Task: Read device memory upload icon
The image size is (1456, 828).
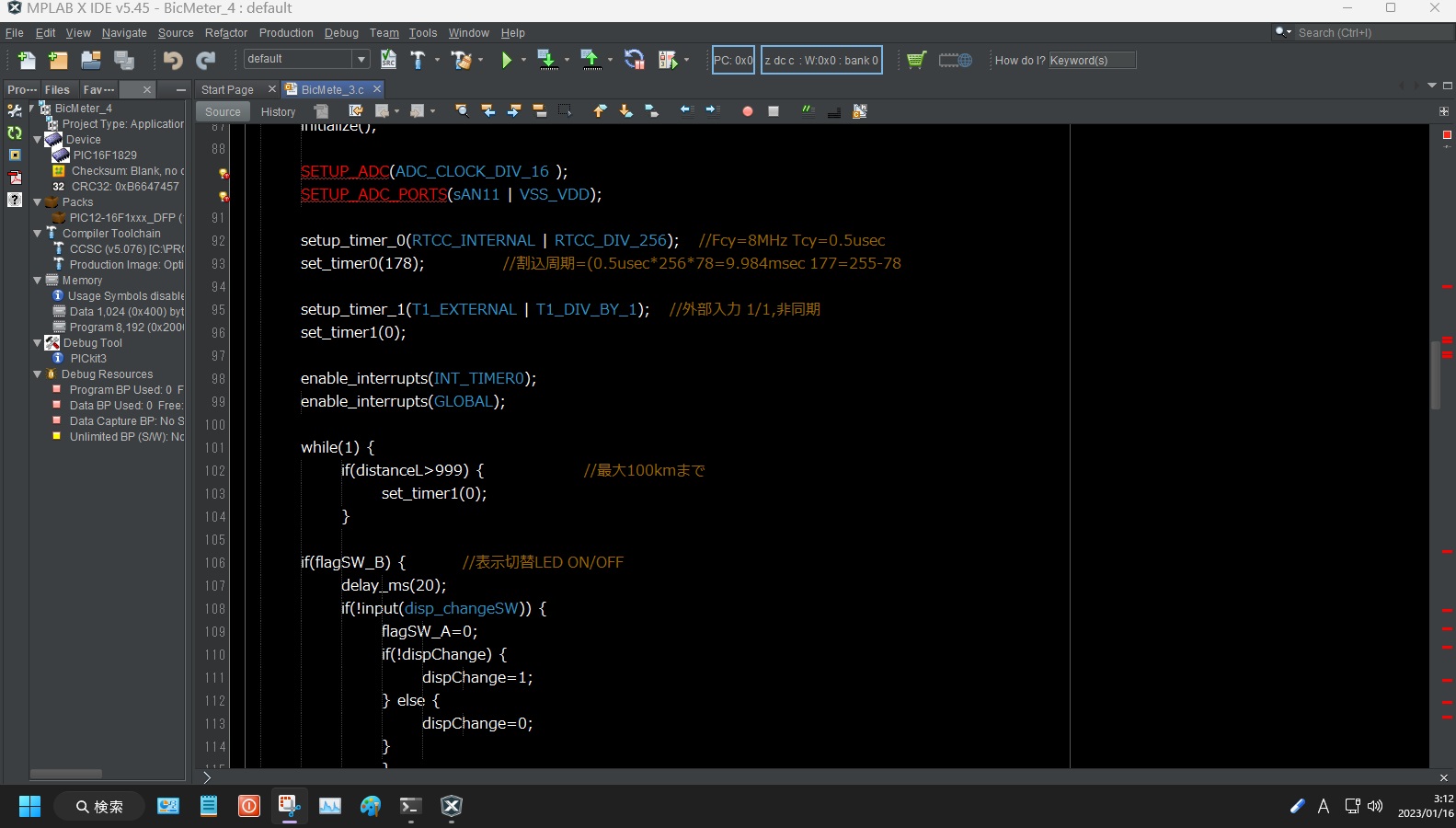Action: coord(590,60)
